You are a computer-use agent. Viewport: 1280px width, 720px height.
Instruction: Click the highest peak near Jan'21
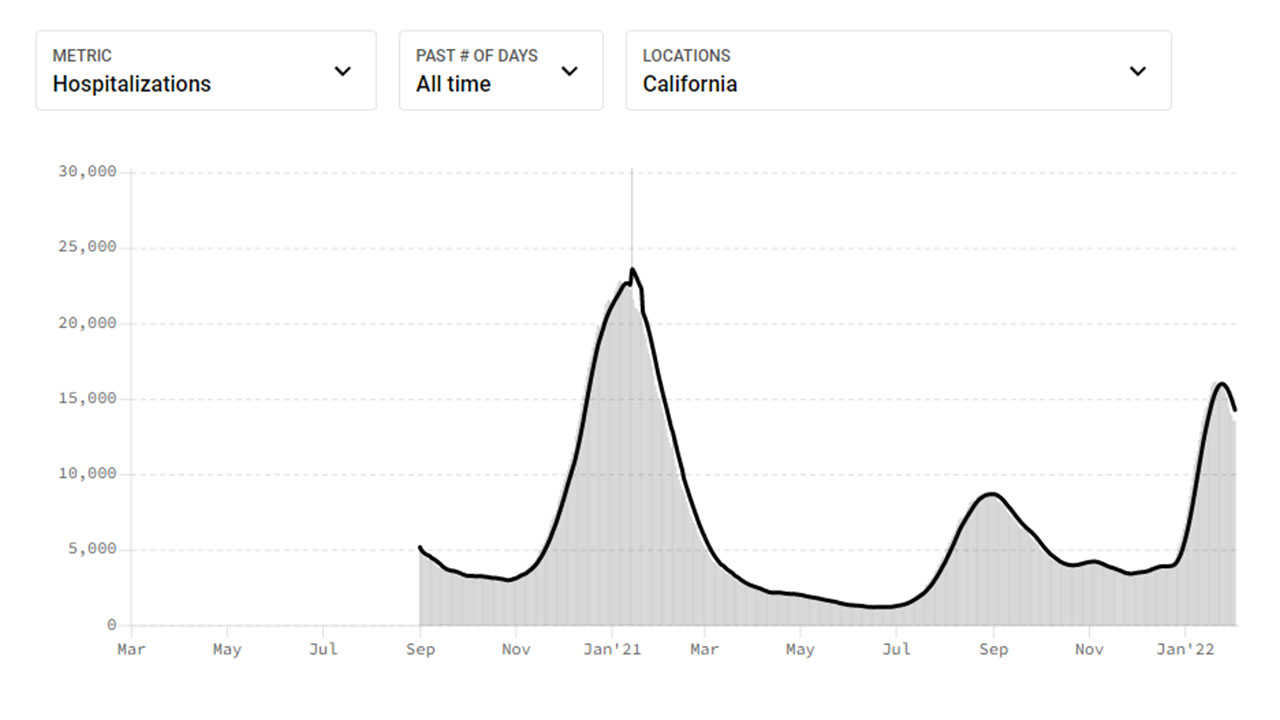click(632, 270)
